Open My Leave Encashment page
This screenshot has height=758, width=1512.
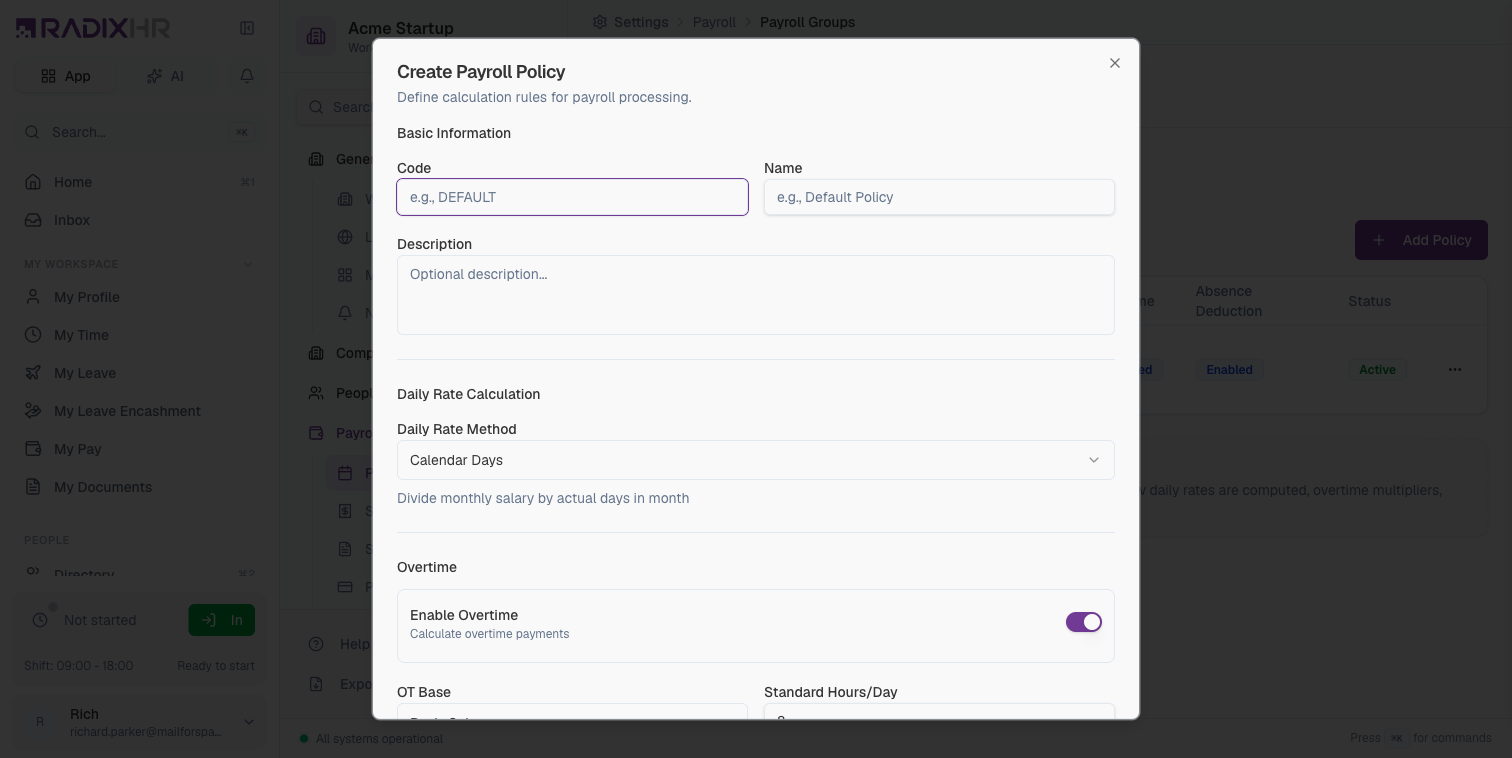139,411
